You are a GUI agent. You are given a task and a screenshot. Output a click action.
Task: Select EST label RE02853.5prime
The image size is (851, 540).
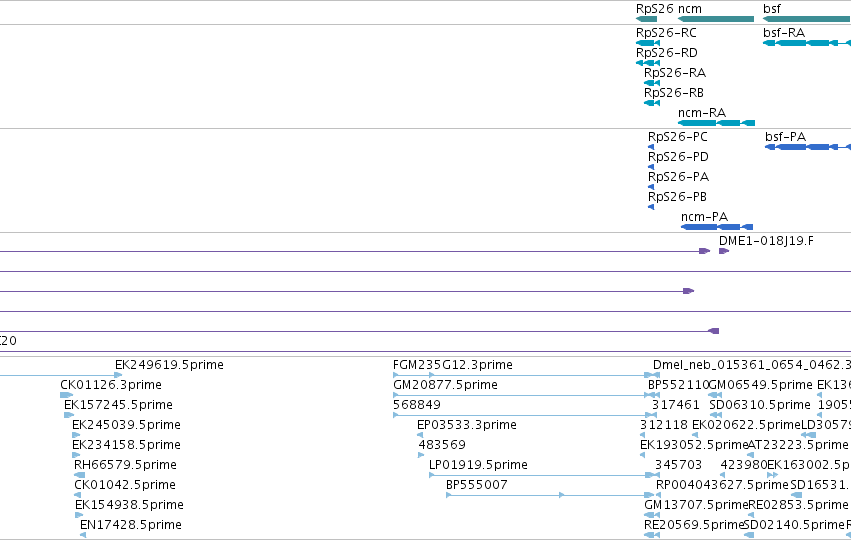(x=798, y=505)
